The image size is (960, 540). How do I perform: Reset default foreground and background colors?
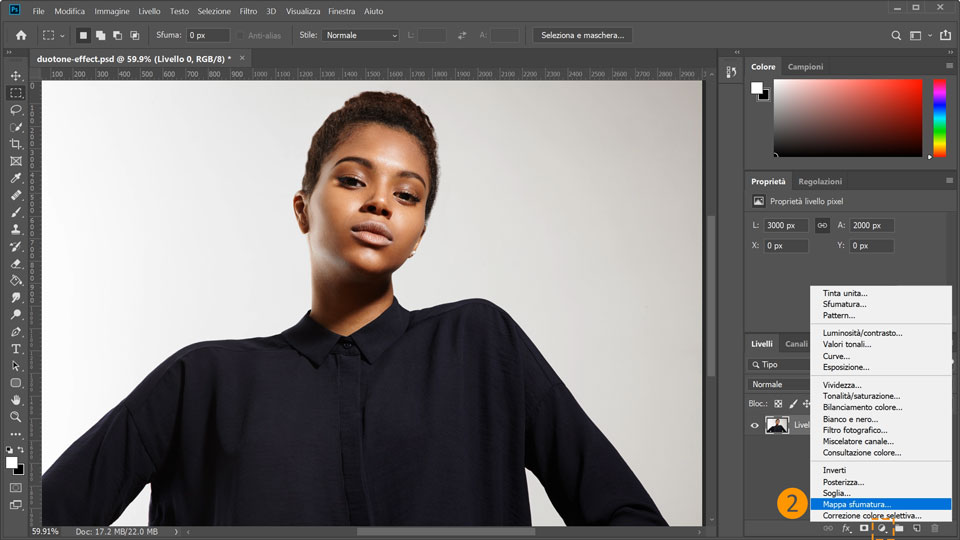pos(9,450)
